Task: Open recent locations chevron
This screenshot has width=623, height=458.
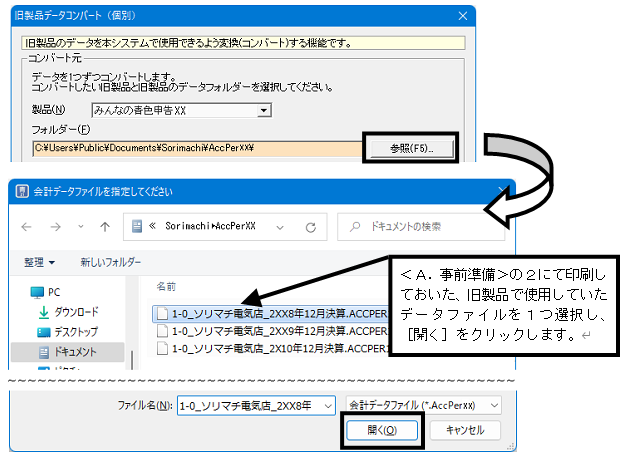Action: click(81, 227)
